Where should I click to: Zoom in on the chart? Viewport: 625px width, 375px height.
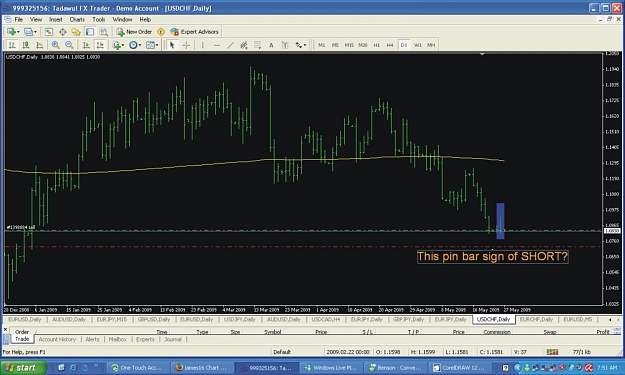(x=55, y=45)
